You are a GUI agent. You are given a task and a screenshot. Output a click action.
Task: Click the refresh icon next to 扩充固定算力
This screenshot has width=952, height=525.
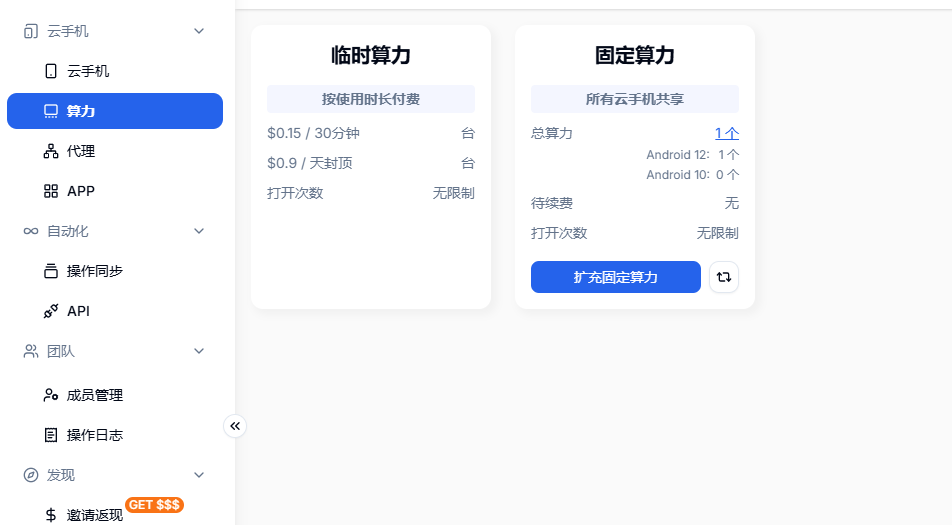point(724,277)
